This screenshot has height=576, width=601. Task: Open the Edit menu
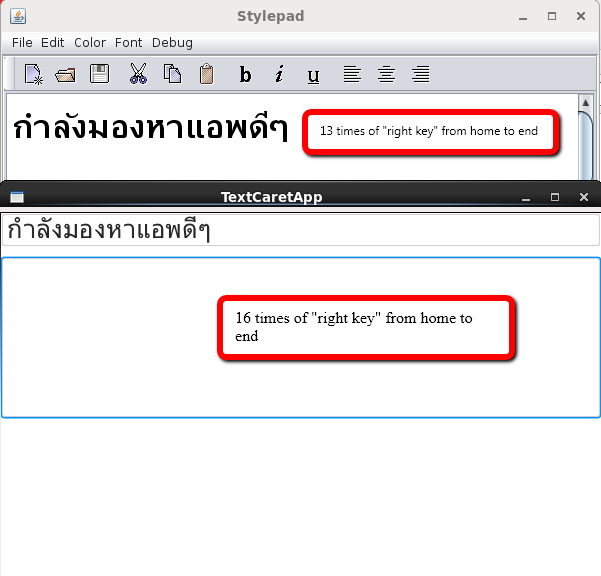(x=53, y=43)
